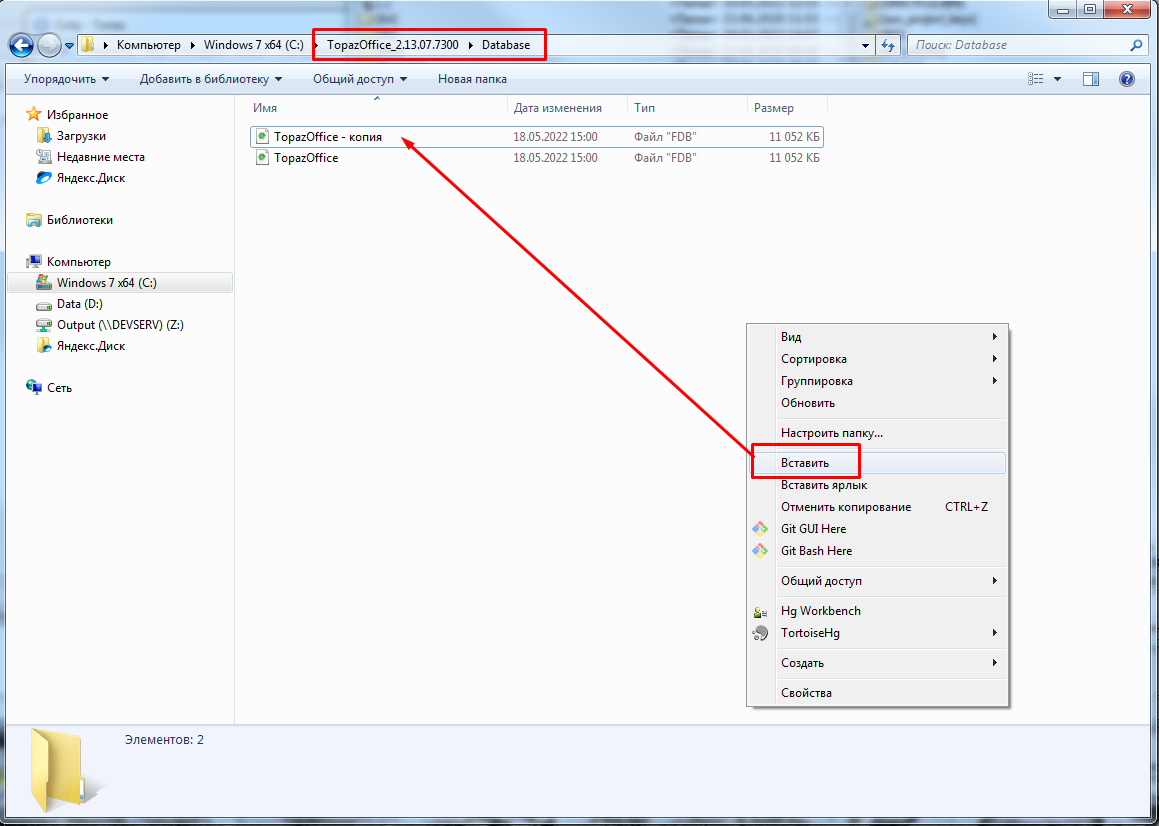Click the Библиотеки folder icon
The height and width of the screenshot is (826, 1159).
[34, 220]
